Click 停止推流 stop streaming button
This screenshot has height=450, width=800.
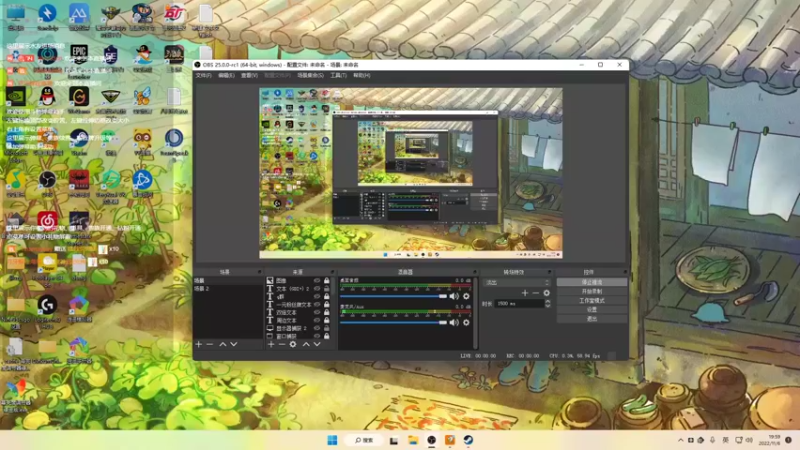(x=592, y=282)
